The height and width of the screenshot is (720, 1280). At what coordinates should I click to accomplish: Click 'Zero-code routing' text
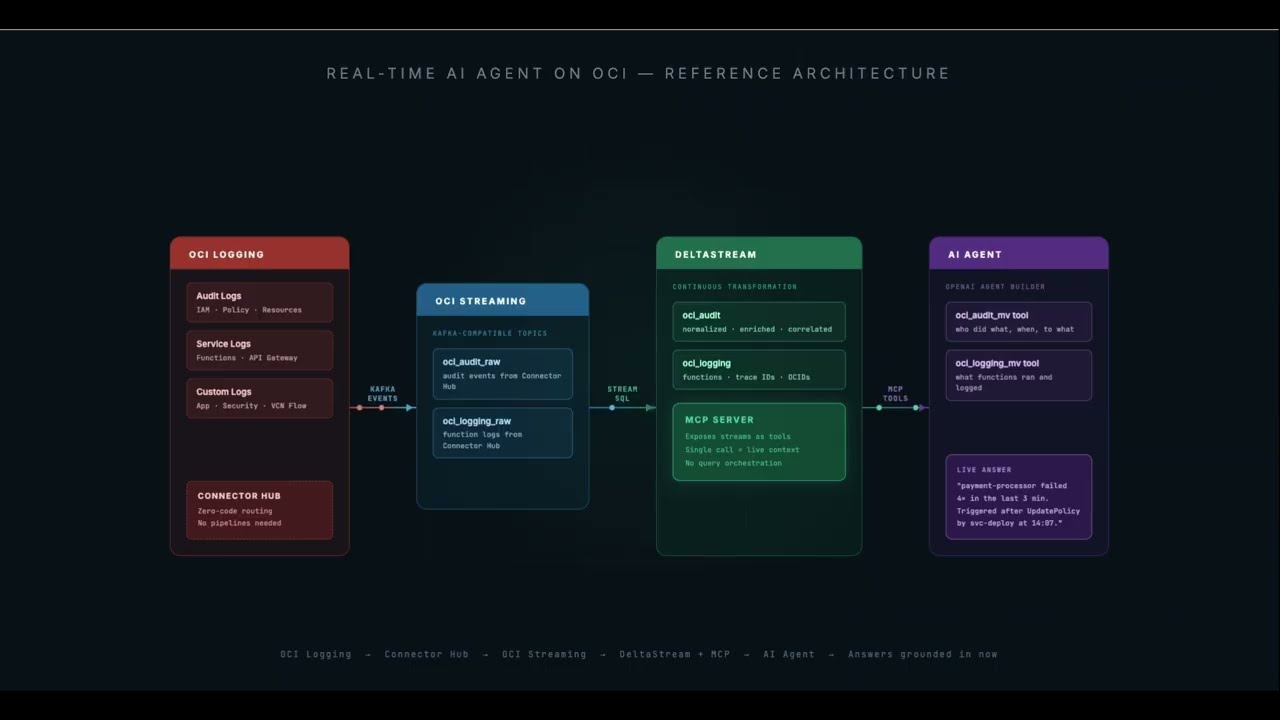235,511
